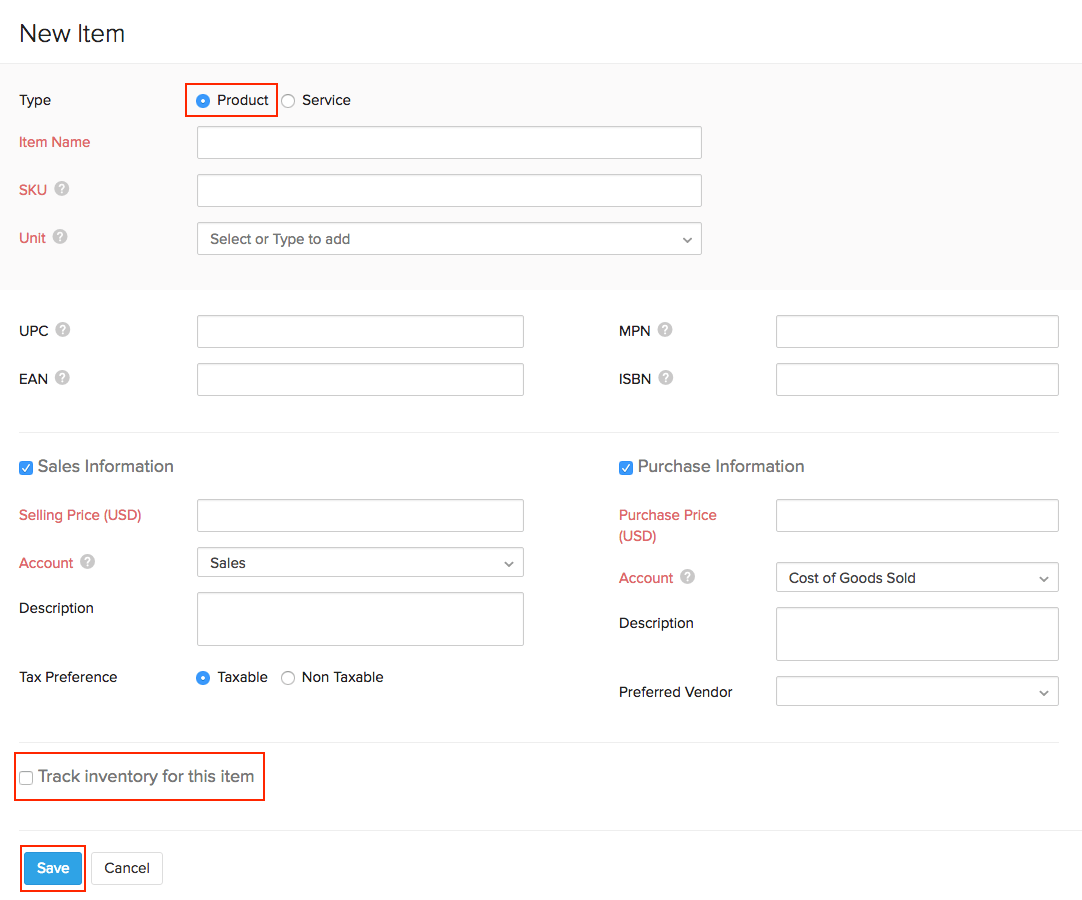Click the help icon next to SKU
The width and height of the screenshot is (1082, 900).
pyautogui.click(x=62, y=189)
